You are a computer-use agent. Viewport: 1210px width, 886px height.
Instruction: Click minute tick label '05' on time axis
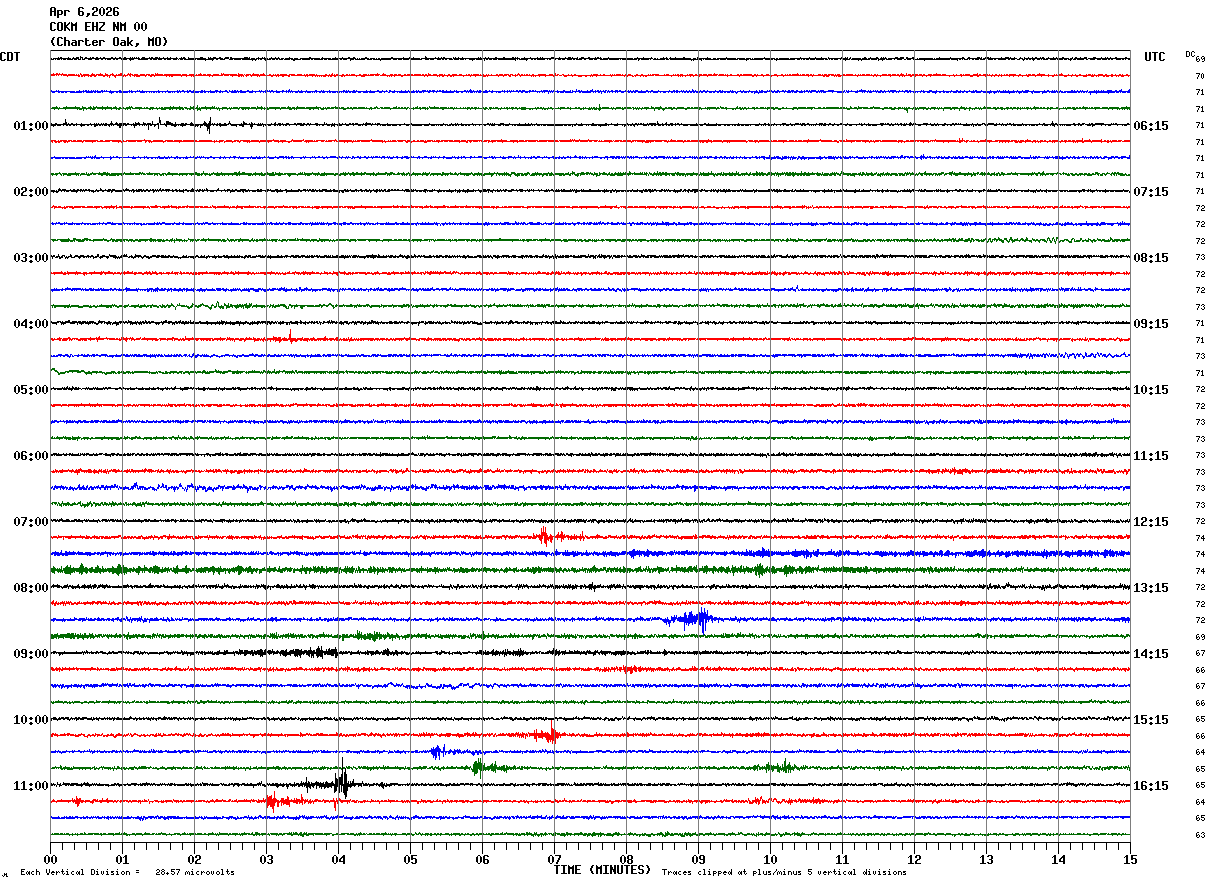411,859
